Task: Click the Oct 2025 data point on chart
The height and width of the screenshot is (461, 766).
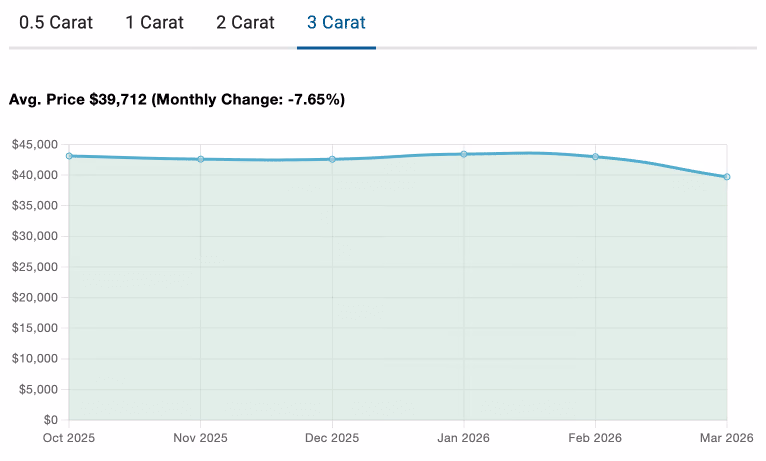Action: click(69, 156)
